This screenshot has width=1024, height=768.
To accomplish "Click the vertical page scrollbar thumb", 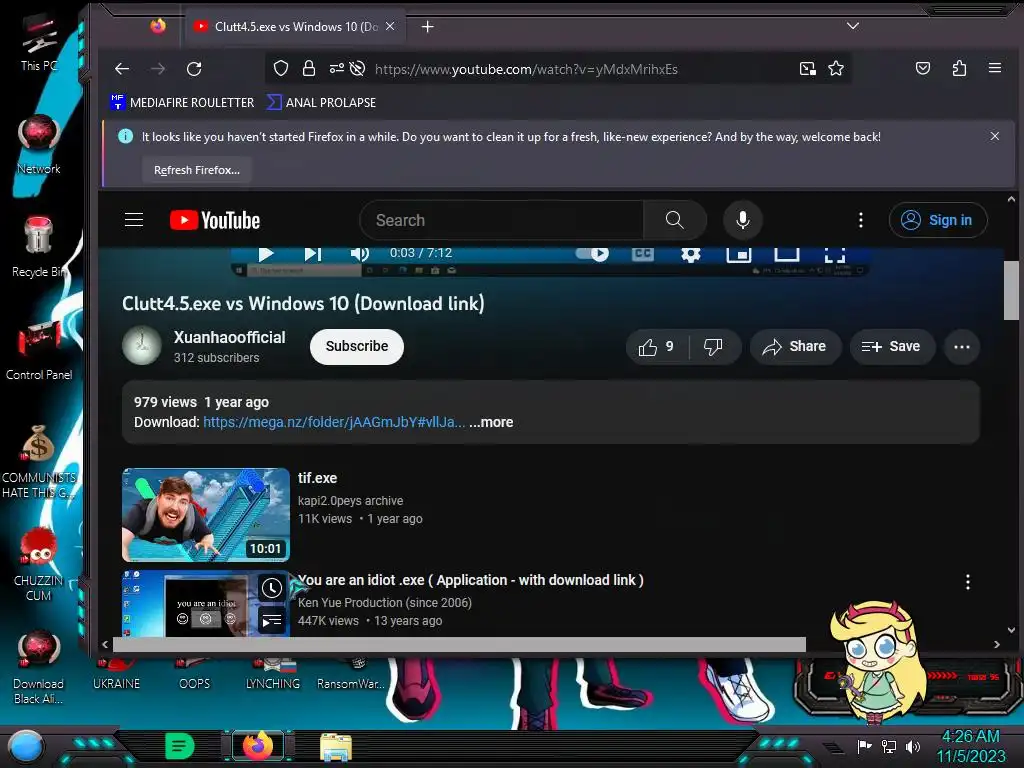I will coord(1011,290).
